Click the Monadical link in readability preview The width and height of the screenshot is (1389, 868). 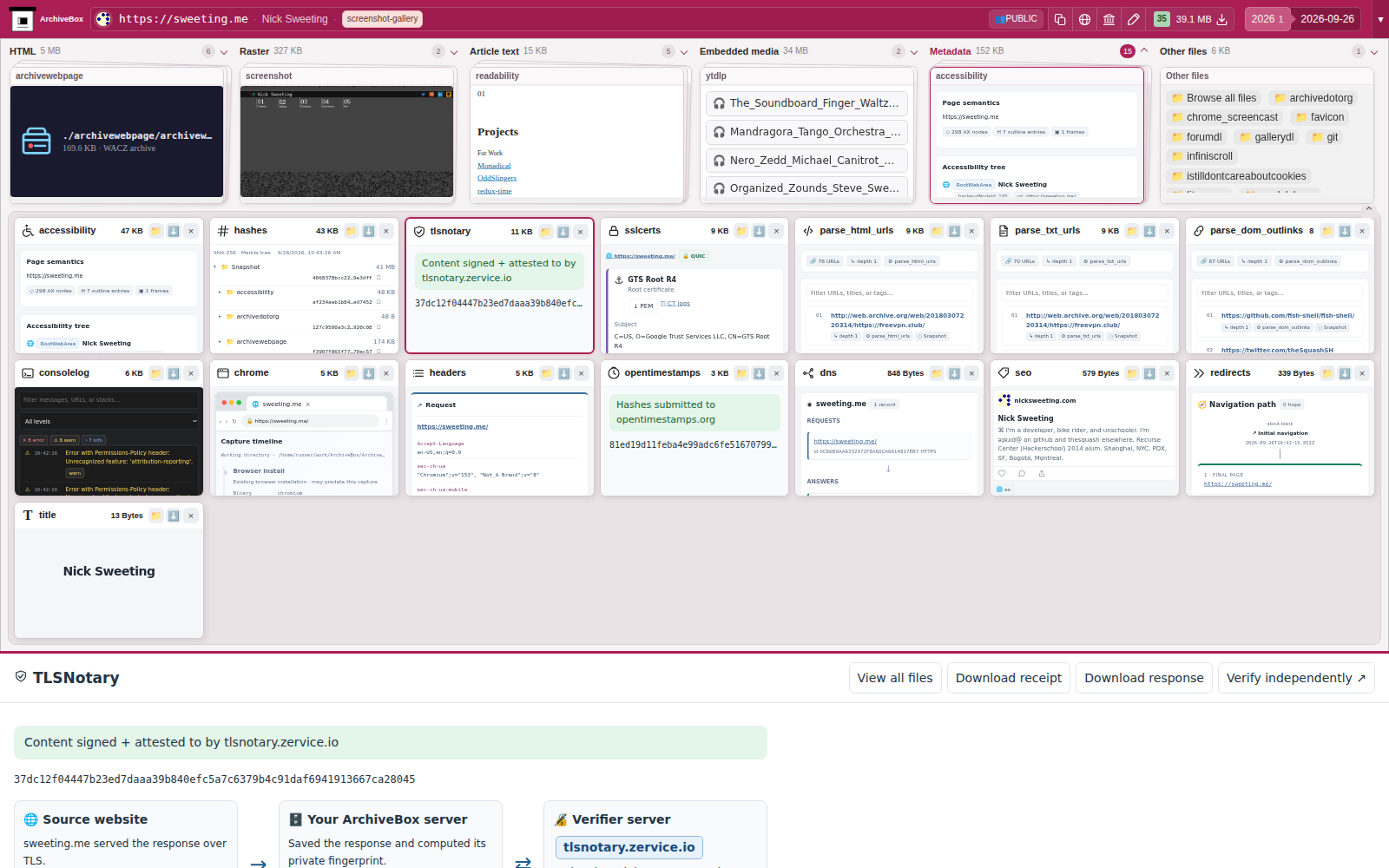click(494, 166)
